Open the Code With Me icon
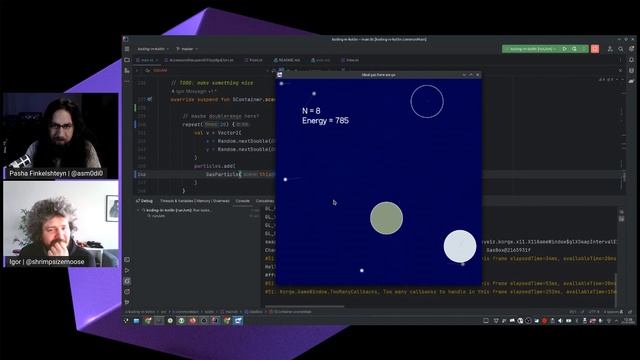The image size is (640, 360). [x=610, y=49]
